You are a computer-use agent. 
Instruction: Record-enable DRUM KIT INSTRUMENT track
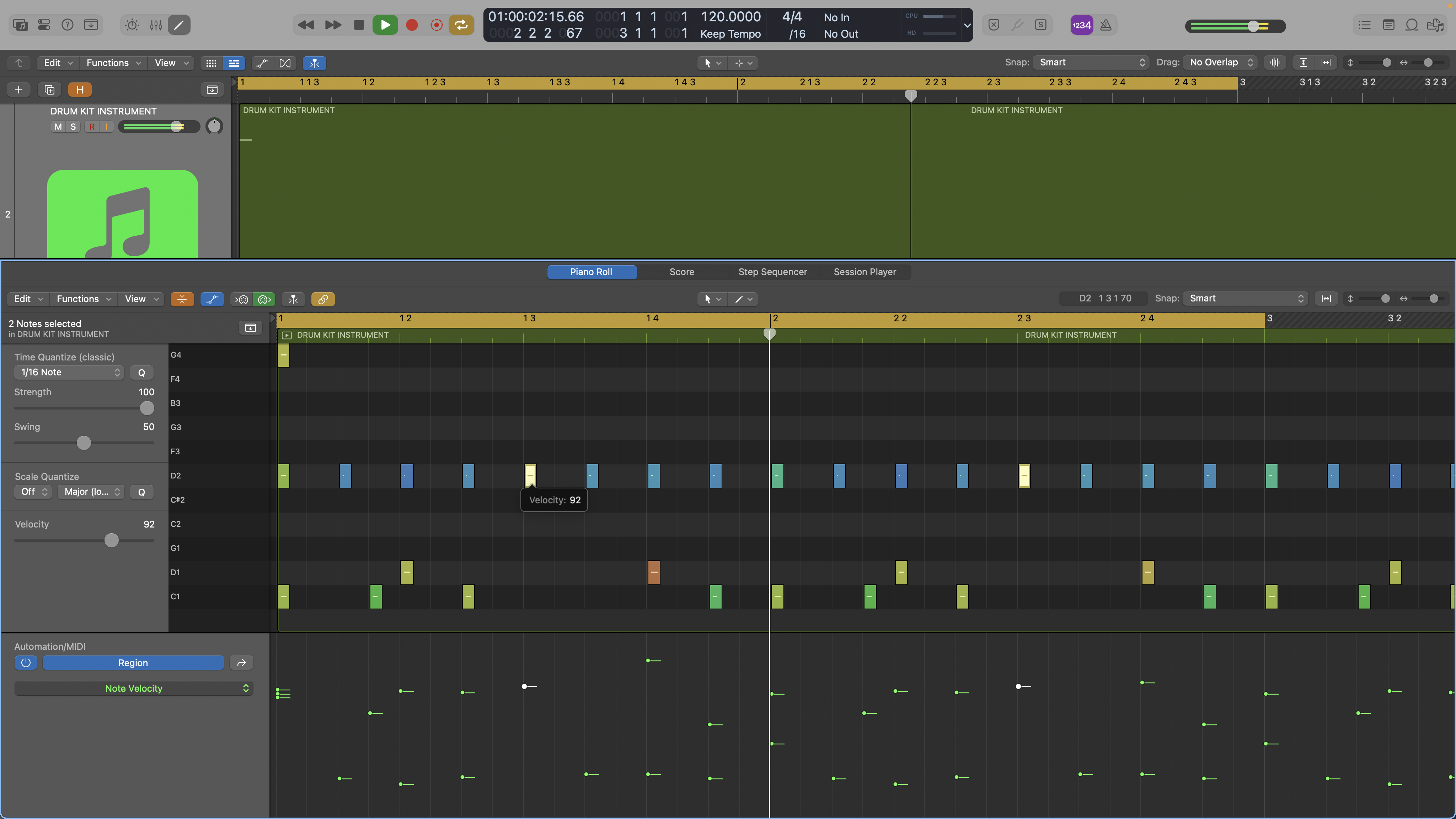(92, 127)
